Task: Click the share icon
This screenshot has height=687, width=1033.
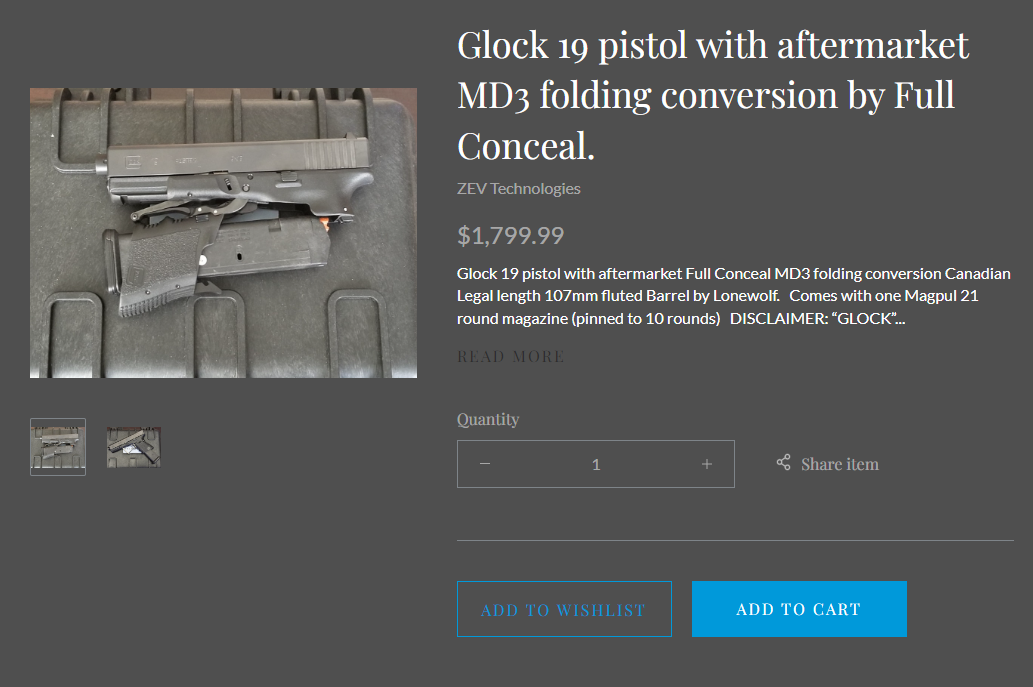Action: coord(784,463)
